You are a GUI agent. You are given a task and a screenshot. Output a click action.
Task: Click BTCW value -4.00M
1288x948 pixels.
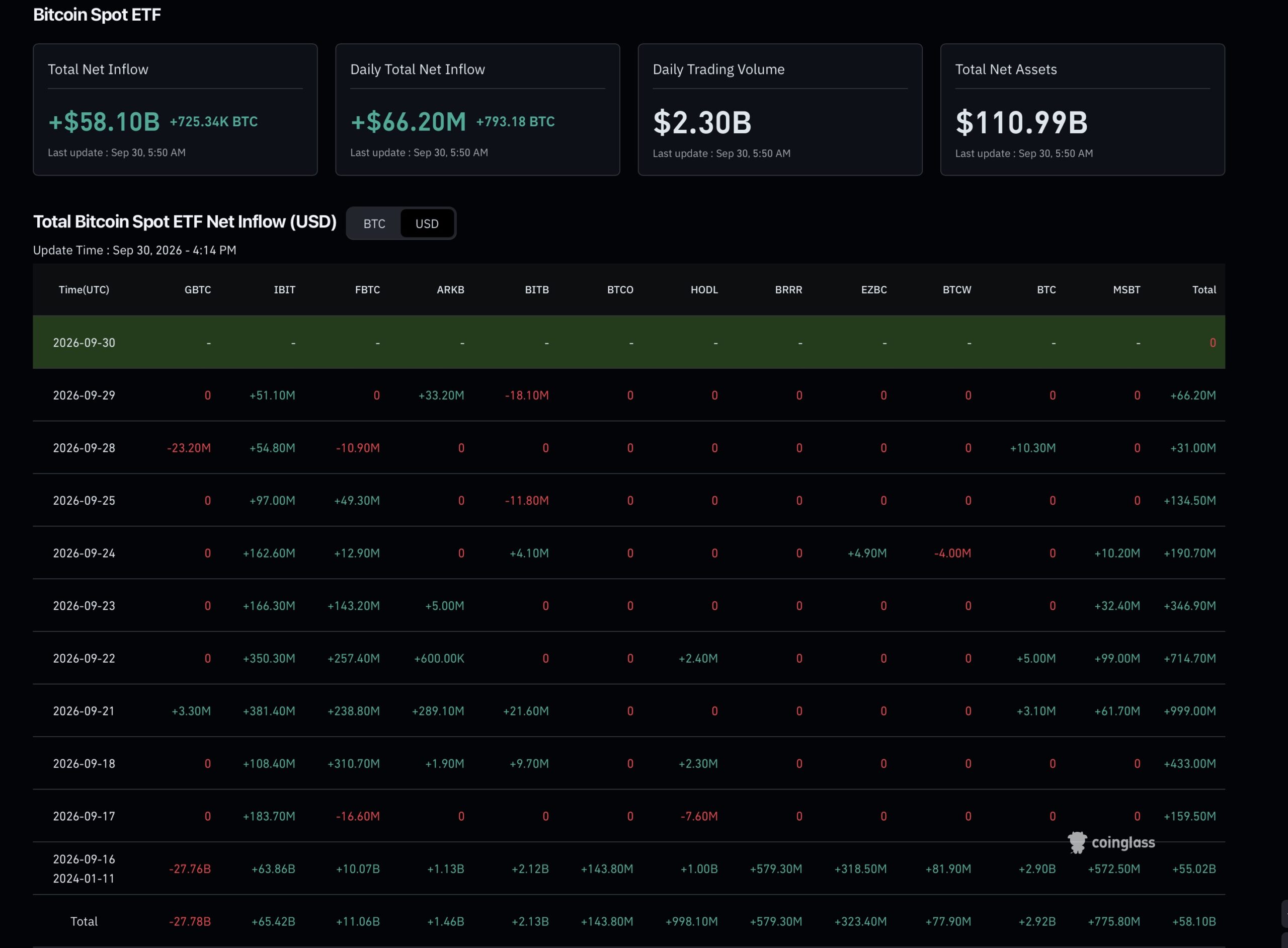point(952,553)
